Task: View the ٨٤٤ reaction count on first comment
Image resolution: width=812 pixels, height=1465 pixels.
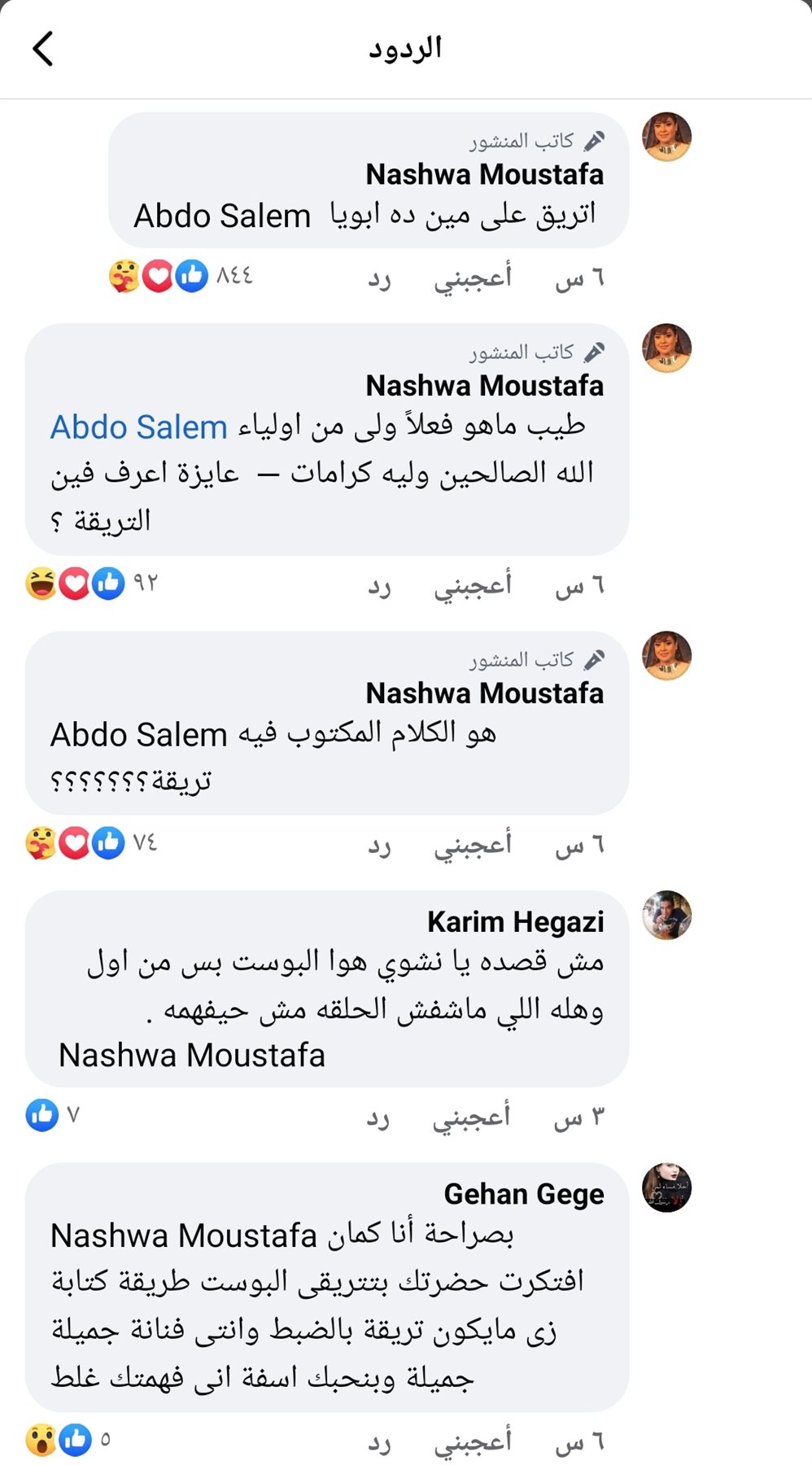Action: [x=233, y=275]
